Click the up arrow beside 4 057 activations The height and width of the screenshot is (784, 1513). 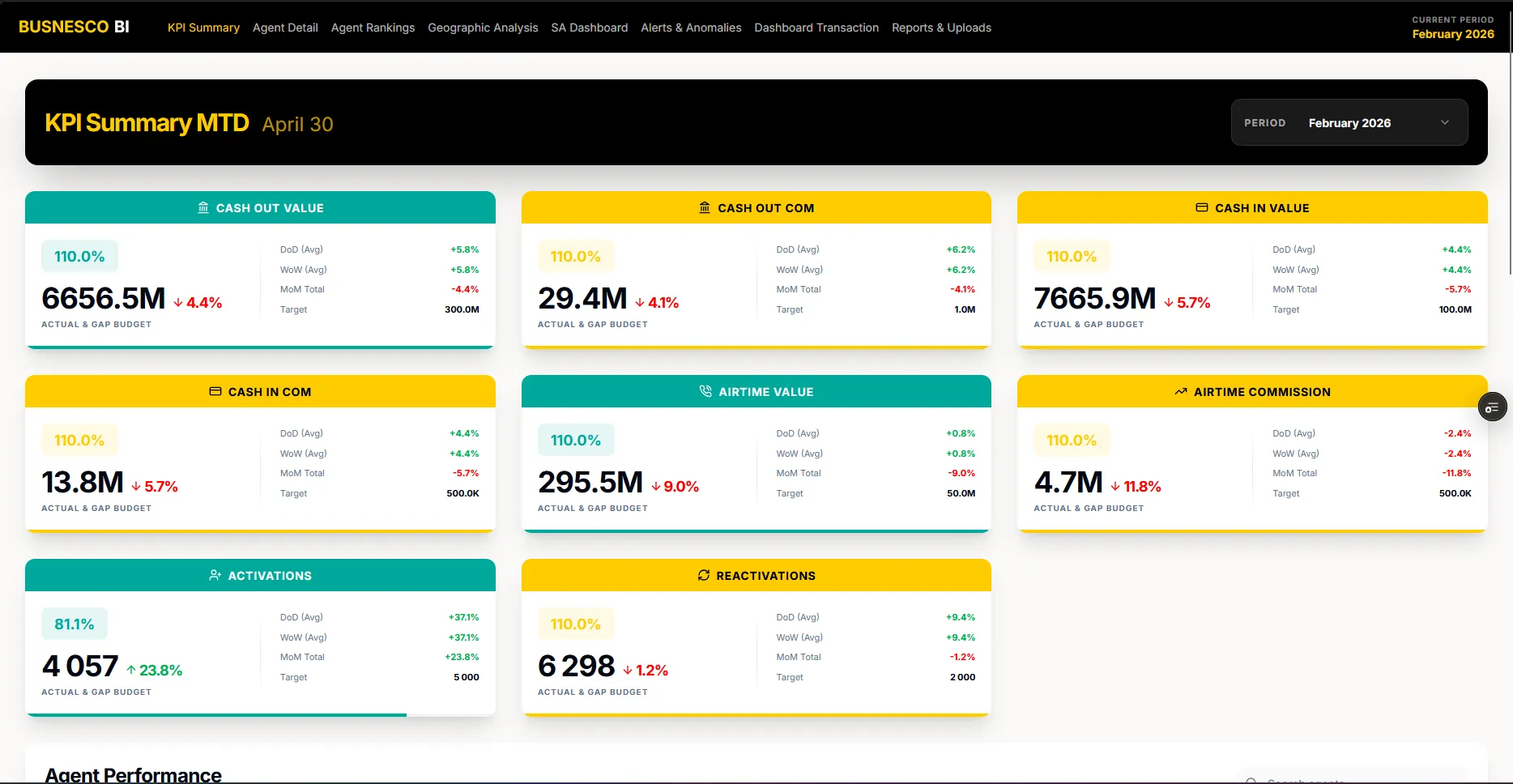tap(131, 671)
